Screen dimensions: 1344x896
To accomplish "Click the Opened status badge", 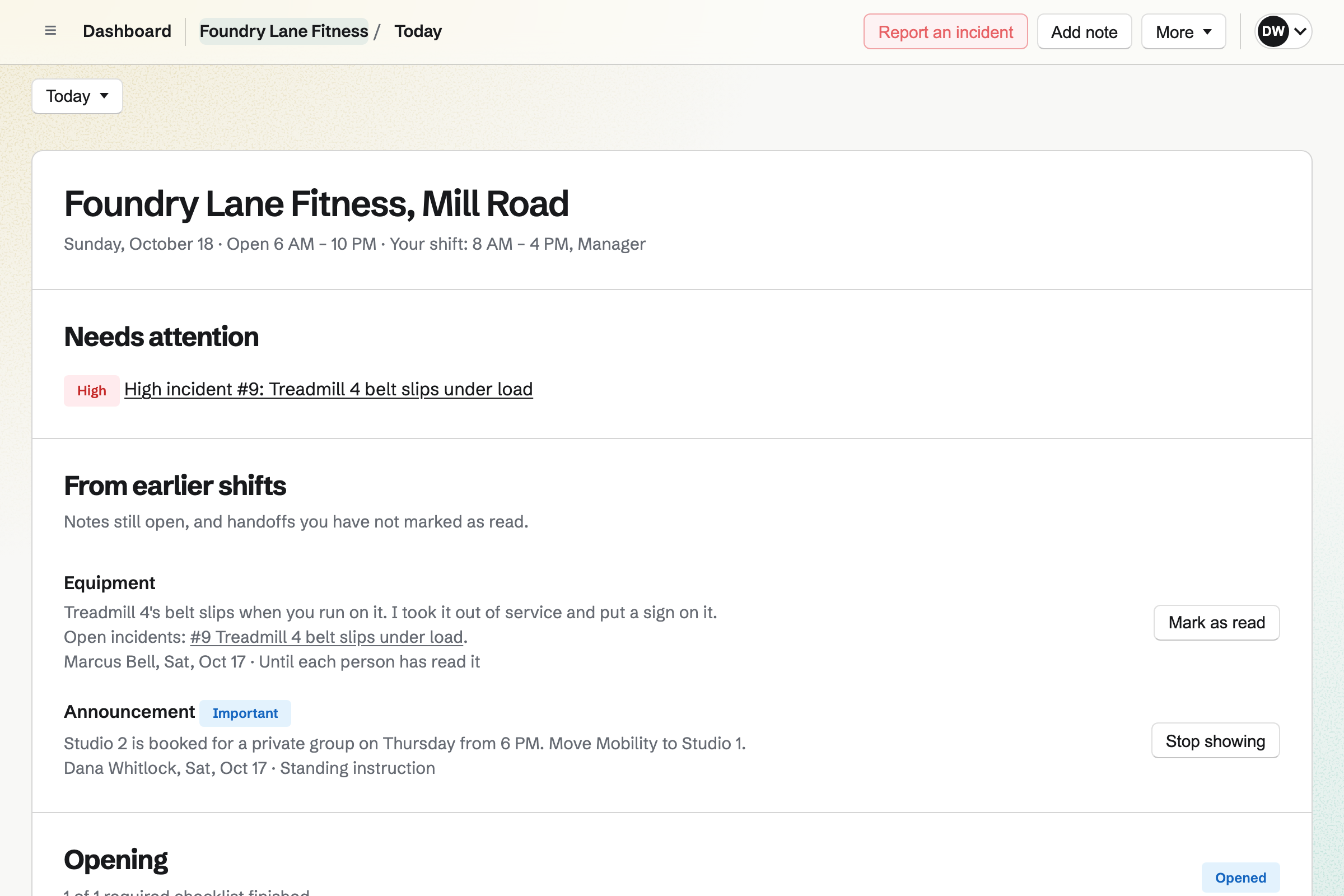I will 1240,877.
